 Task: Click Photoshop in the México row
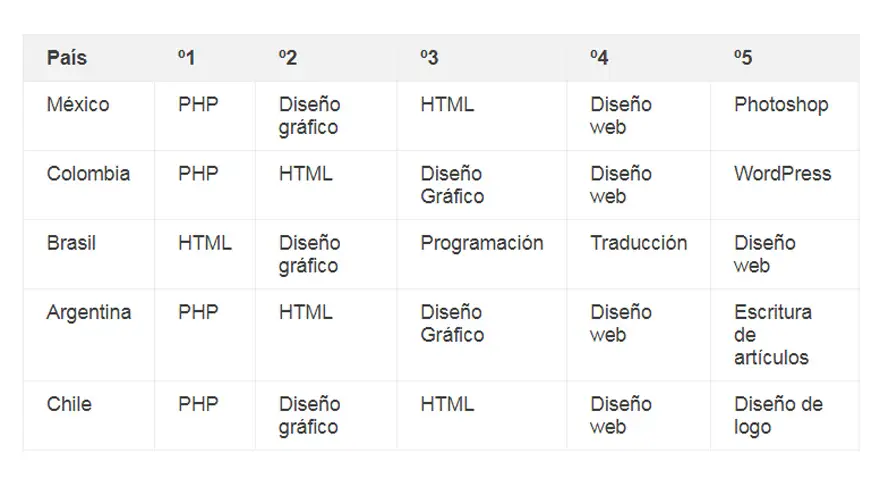click(781, 105)
